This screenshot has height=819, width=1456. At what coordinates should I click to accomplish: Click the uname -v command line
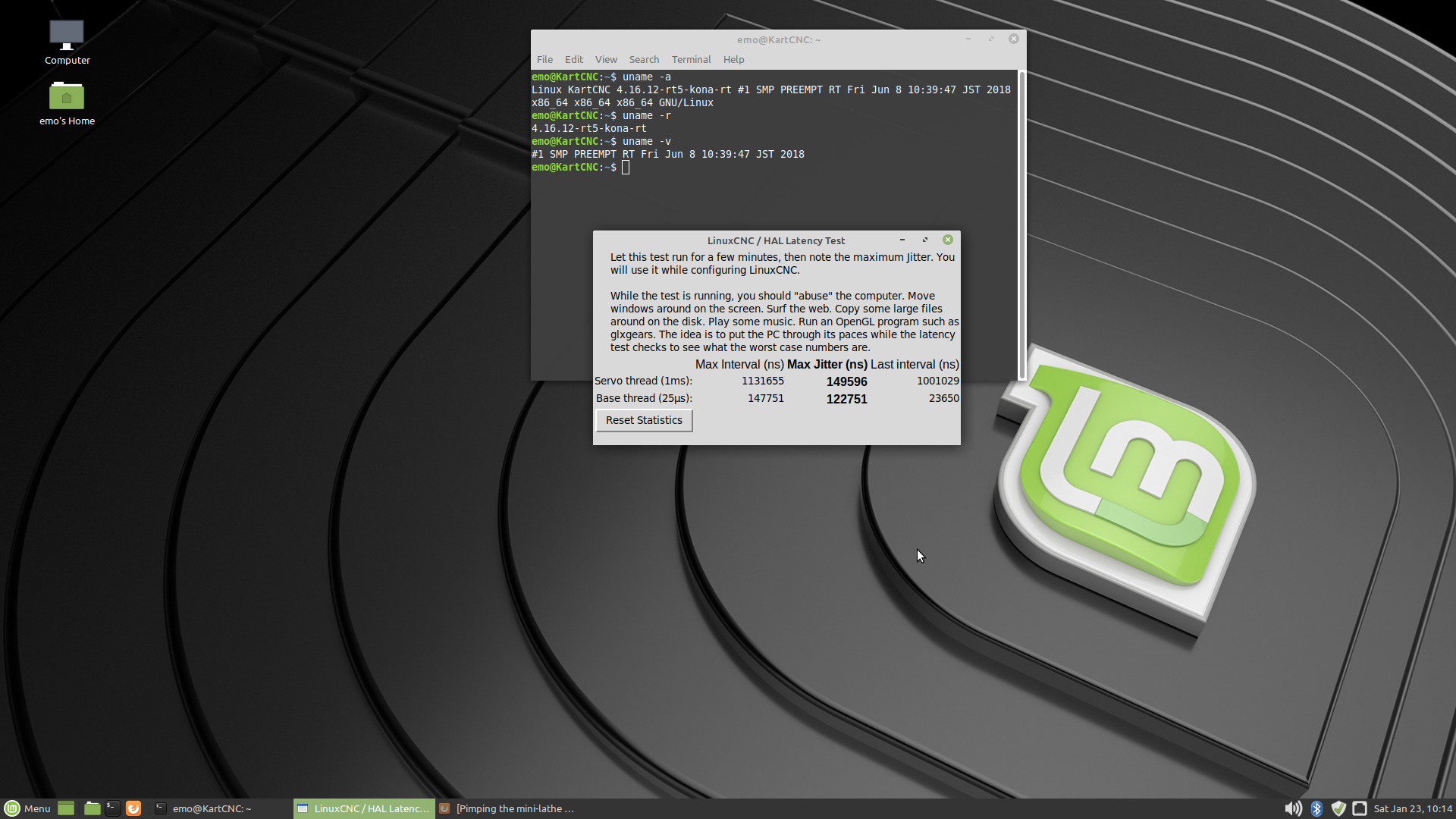coord(601,141)
